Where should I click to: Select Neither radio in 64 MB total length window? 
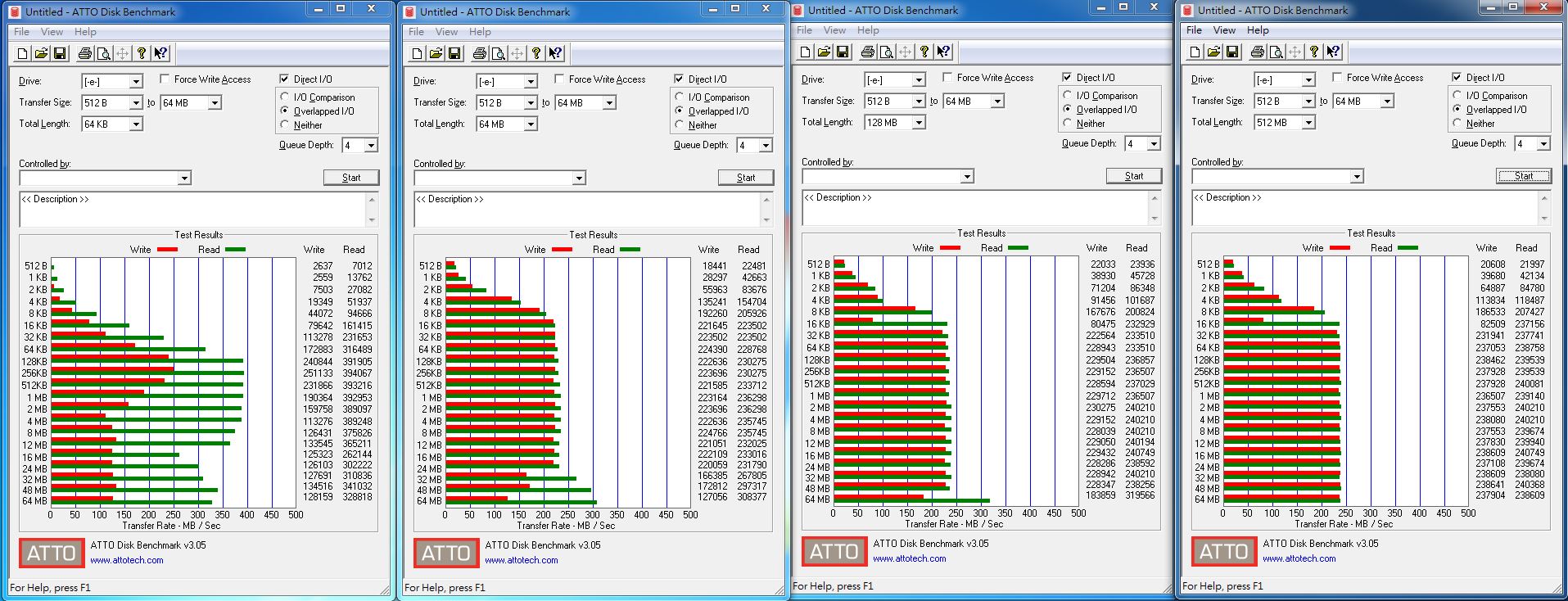tap(680, 125)
